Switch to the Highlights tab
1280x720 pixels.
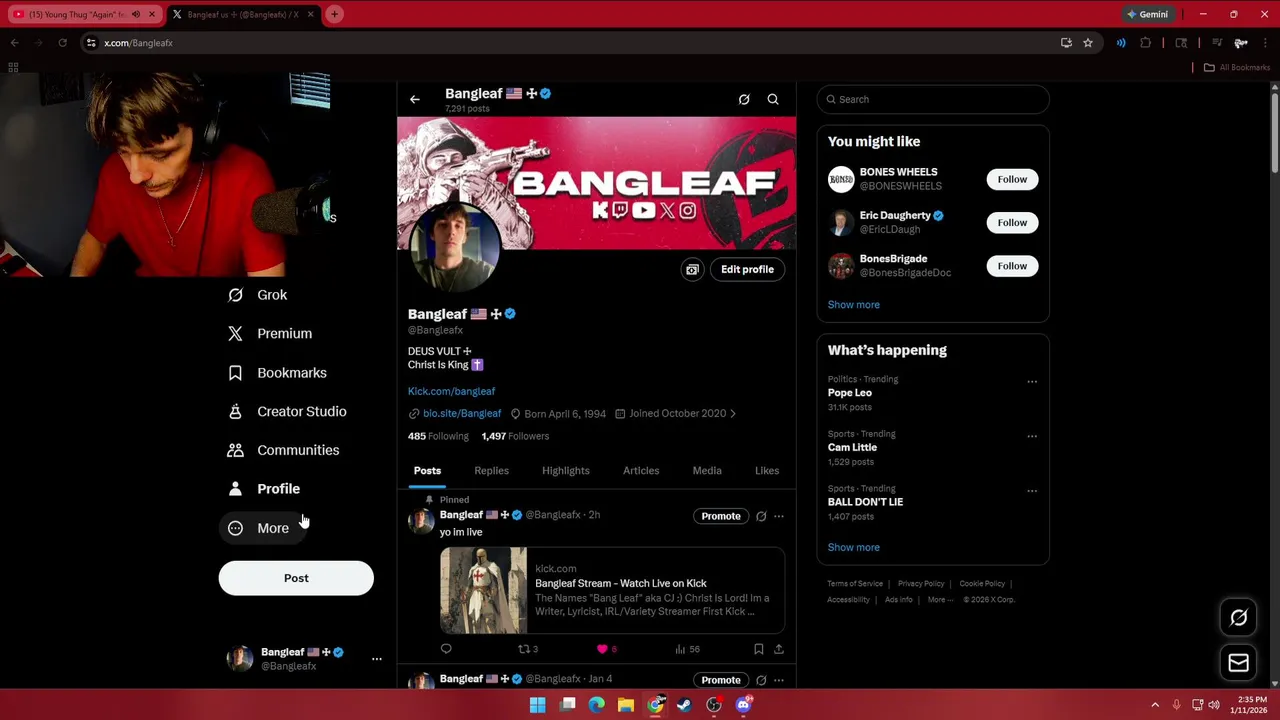point(566,471)
